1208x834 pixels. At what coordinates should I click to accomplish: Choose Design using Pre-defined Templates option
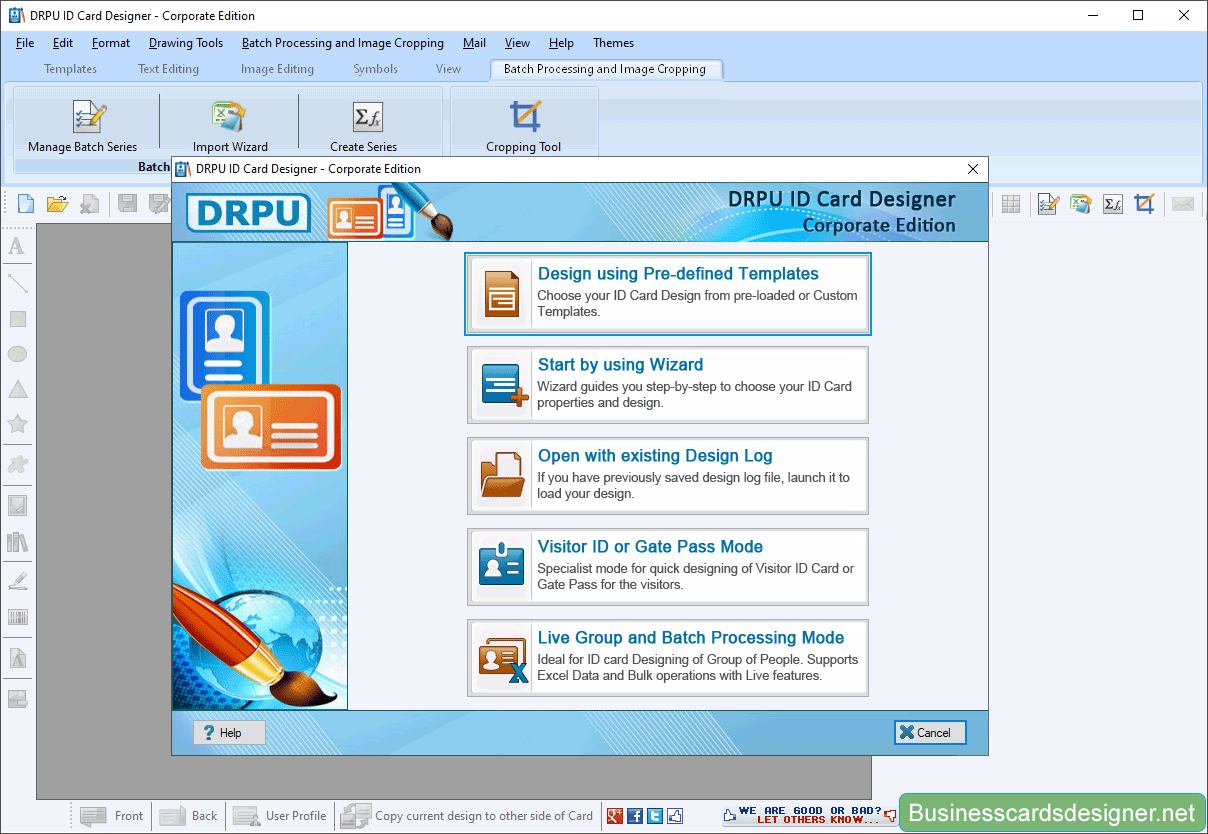(668, 293)
